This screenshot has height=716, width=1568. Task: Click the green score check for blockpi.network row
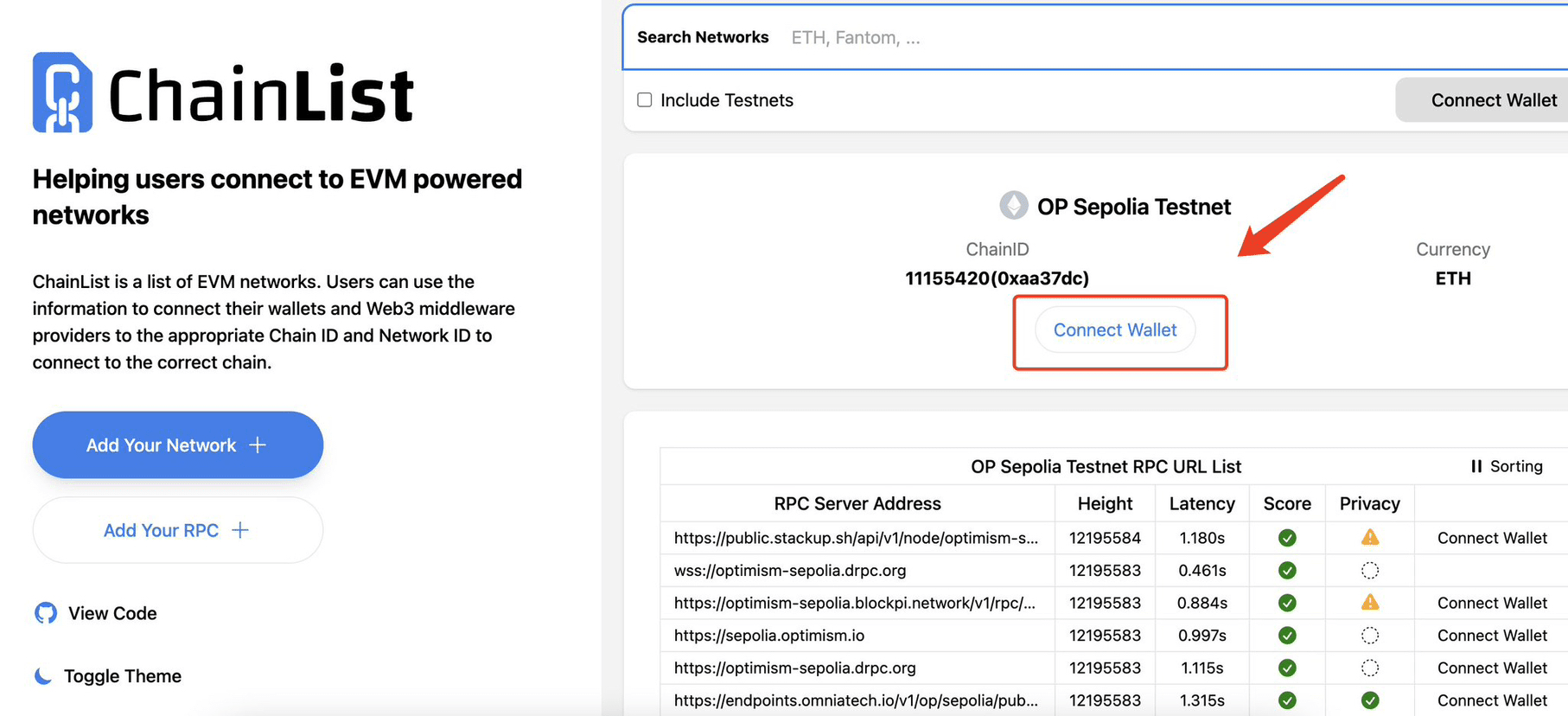(x=1287, y=603)
